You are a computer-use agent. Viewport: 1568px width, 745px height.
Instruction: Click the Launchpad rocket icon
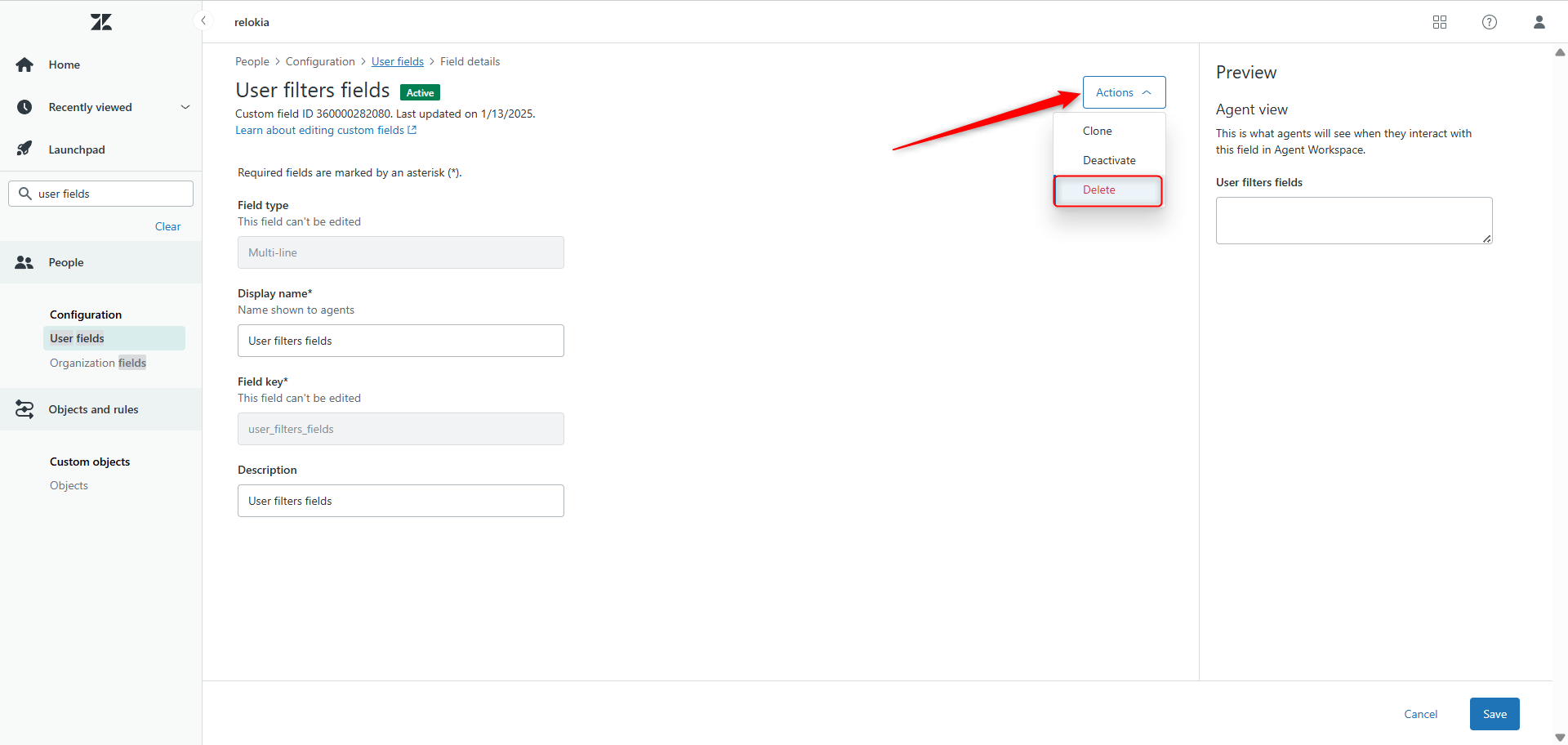[x=24, y=149]
